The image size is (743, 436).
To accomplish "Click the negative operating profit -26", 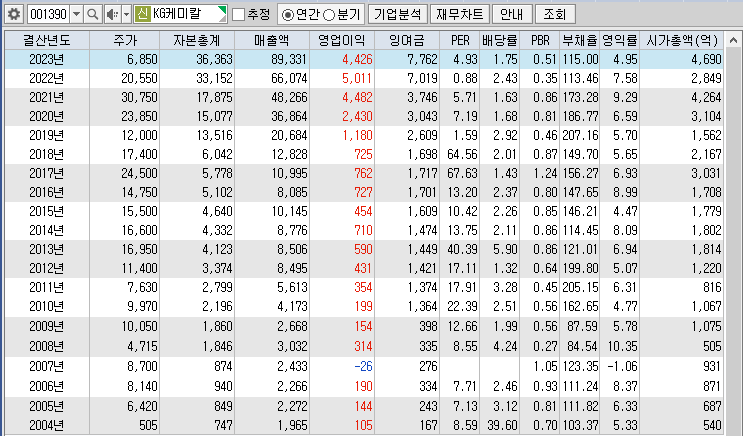I will coord(363,366).
